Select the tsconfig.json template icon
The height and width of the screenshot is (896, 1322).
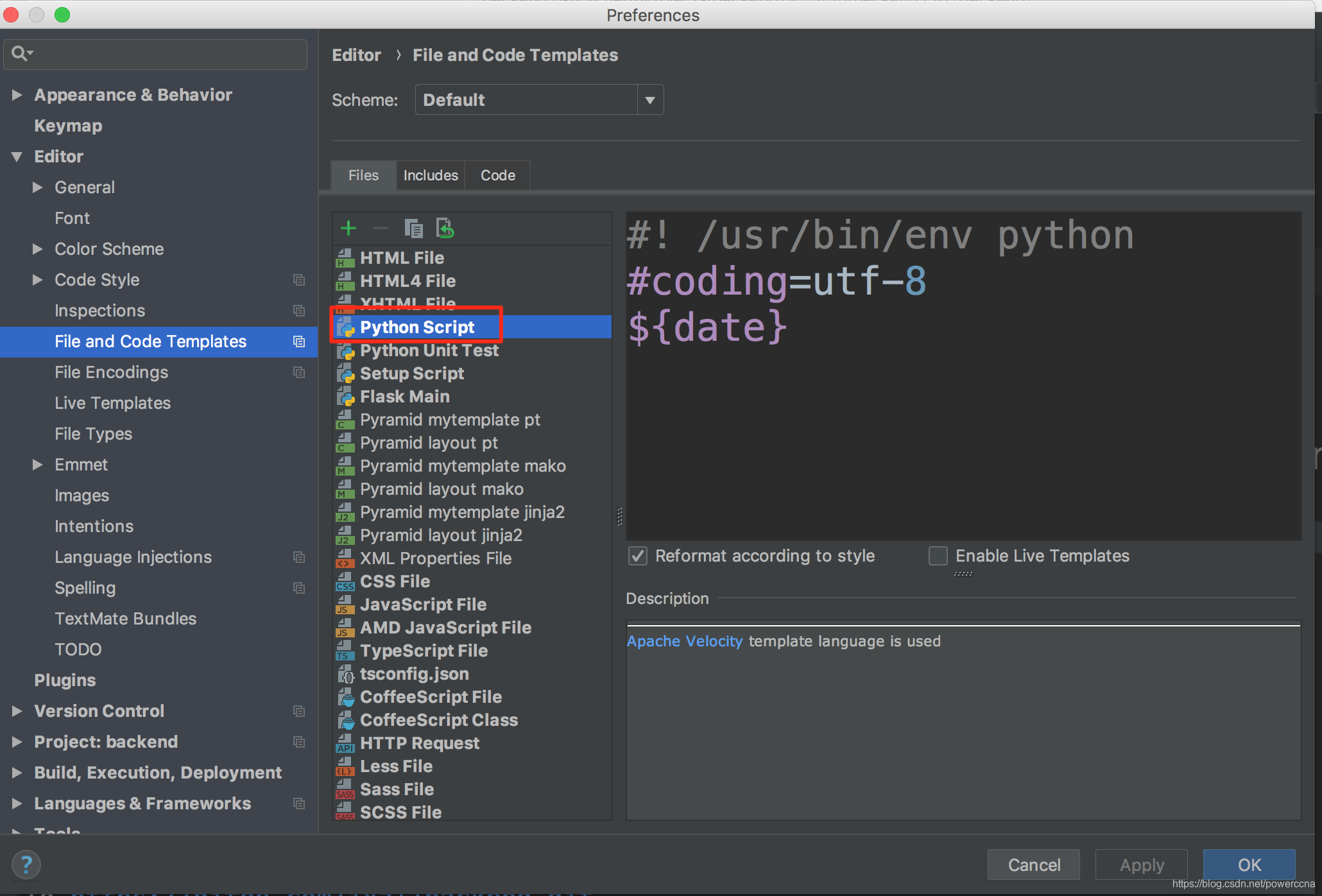click(x=346, y=674)
